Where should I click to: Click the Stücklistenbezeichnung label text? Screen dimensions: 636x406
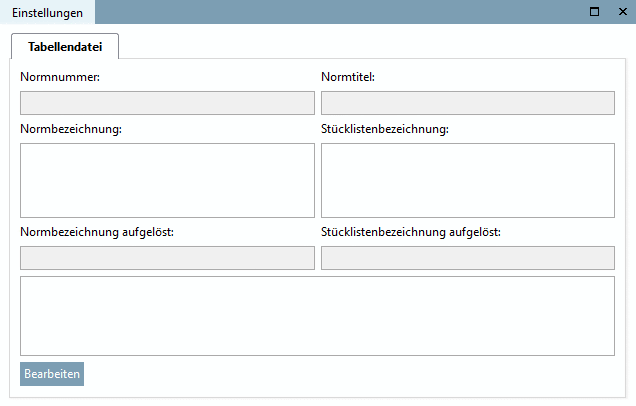385,129
